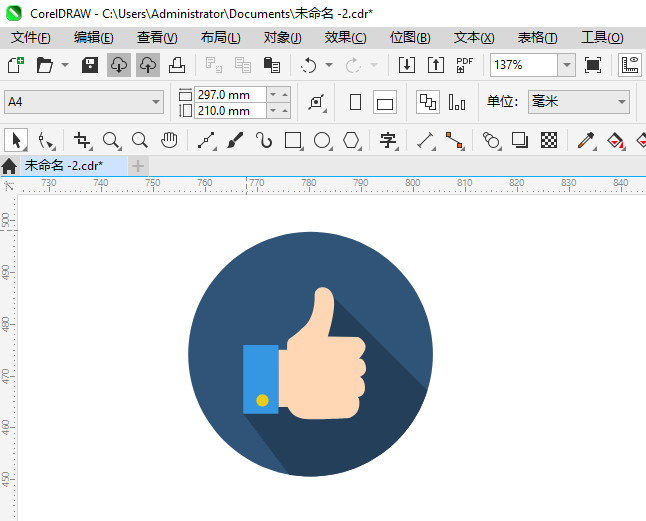Save the document with floppy icon
This screenshot has height=521, width=646.
tap(90, 65)
